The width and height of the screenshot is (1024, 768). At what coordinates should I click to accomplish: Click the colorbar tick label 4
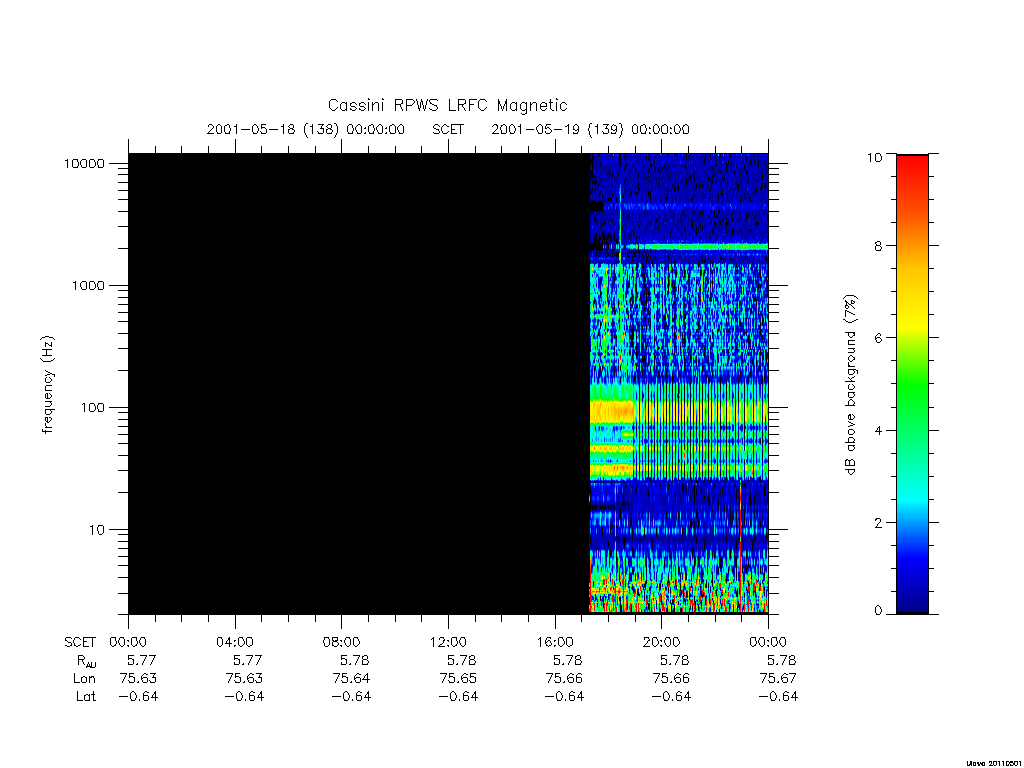pyautogui.click(x=878, y=431)
